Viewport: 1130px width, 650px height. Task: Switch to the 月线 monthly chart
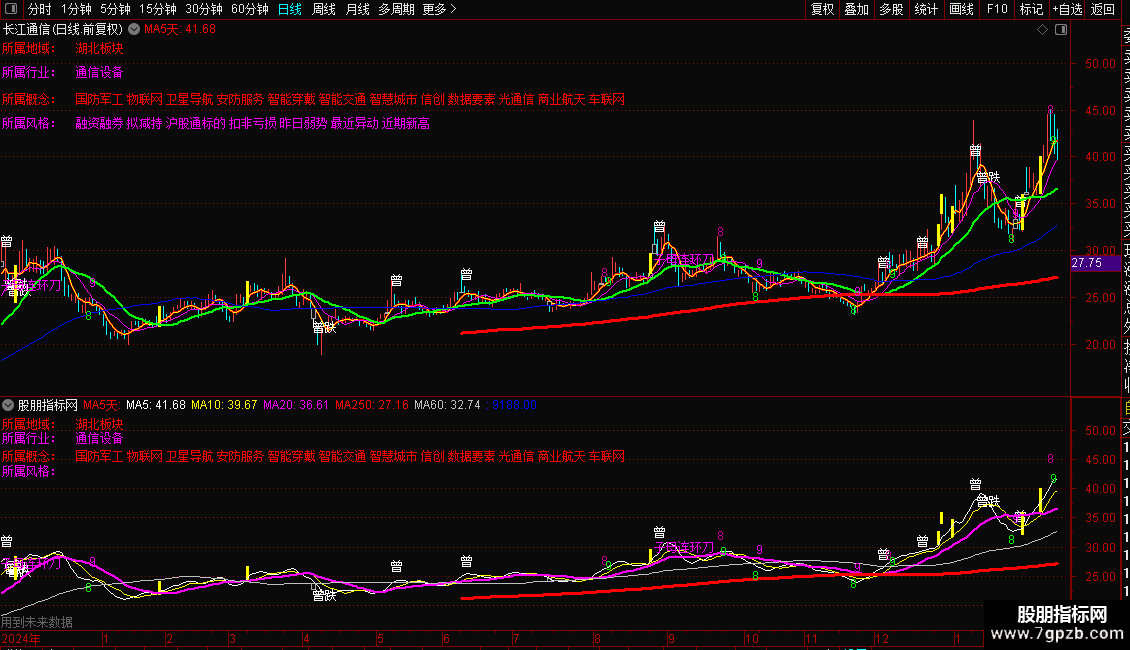tap(357, 9)
